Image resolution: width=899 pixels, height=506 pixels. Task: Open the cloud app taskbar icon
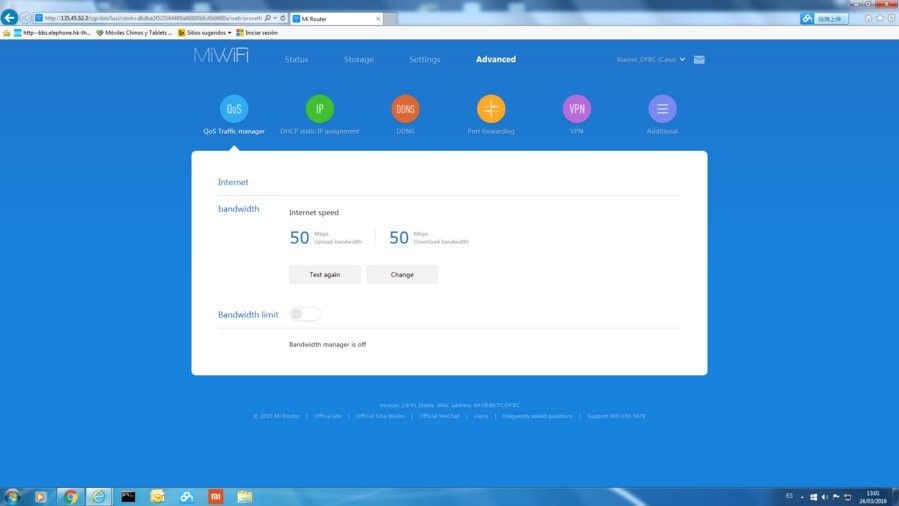click(186, 496)
